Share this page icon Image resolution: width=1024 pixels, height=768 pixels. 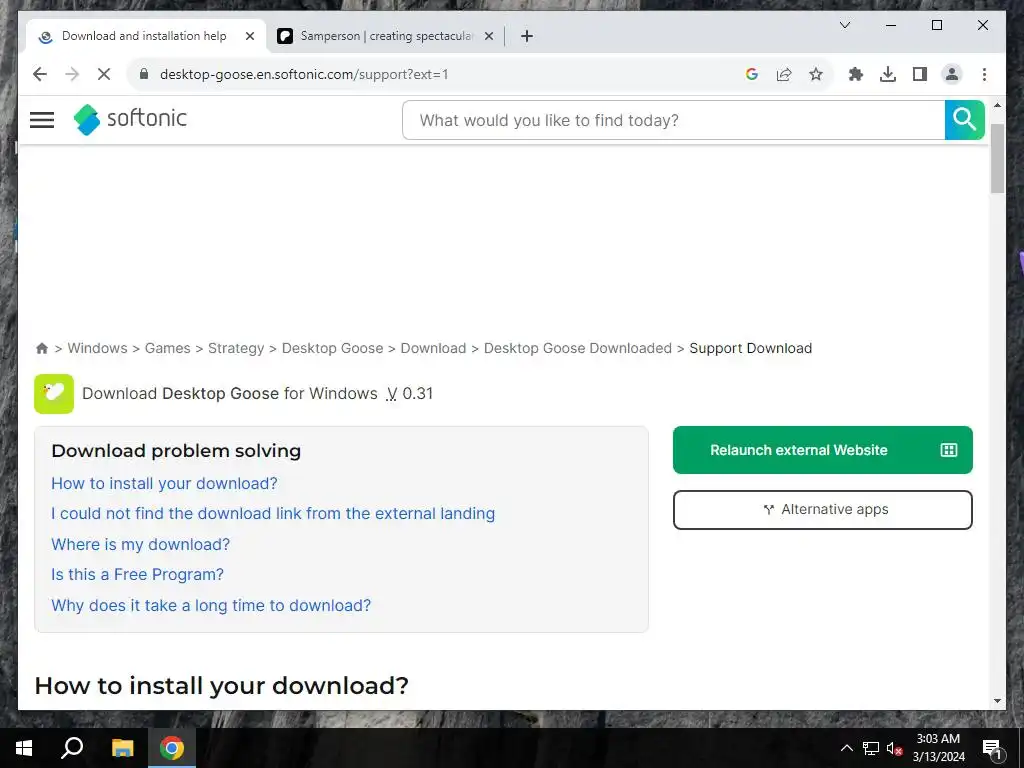pyautogui.click(x=784, y=74)
